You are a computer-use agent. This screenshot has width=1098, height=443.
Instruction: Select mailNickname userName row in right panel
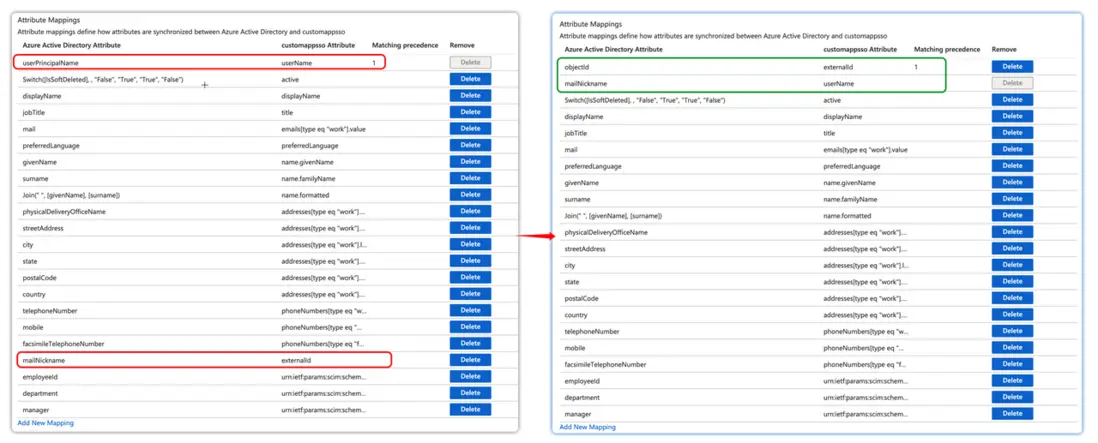586,84
